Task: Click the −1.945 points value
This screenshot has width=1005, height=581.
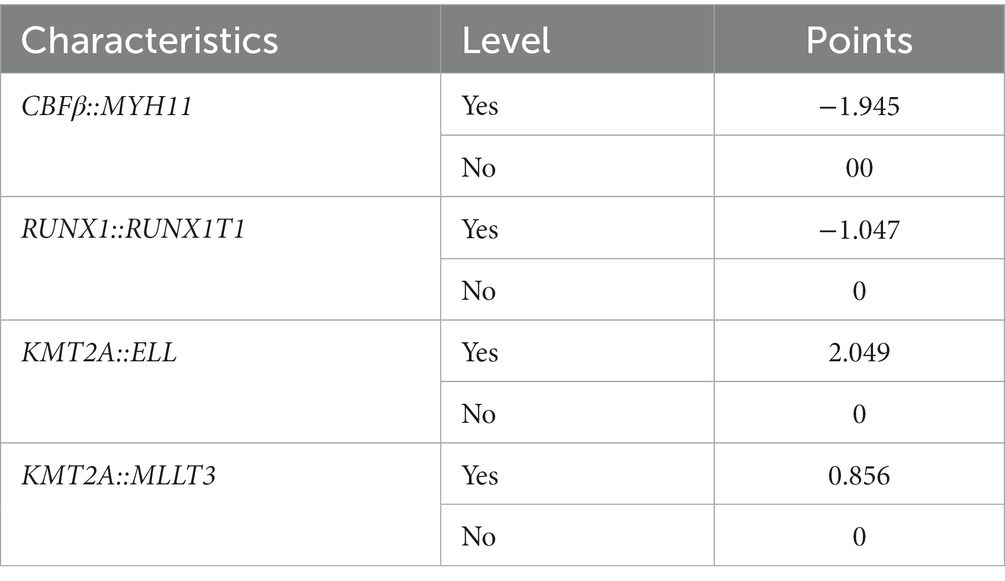Action: pyautogui.click(x=859, y=106)
